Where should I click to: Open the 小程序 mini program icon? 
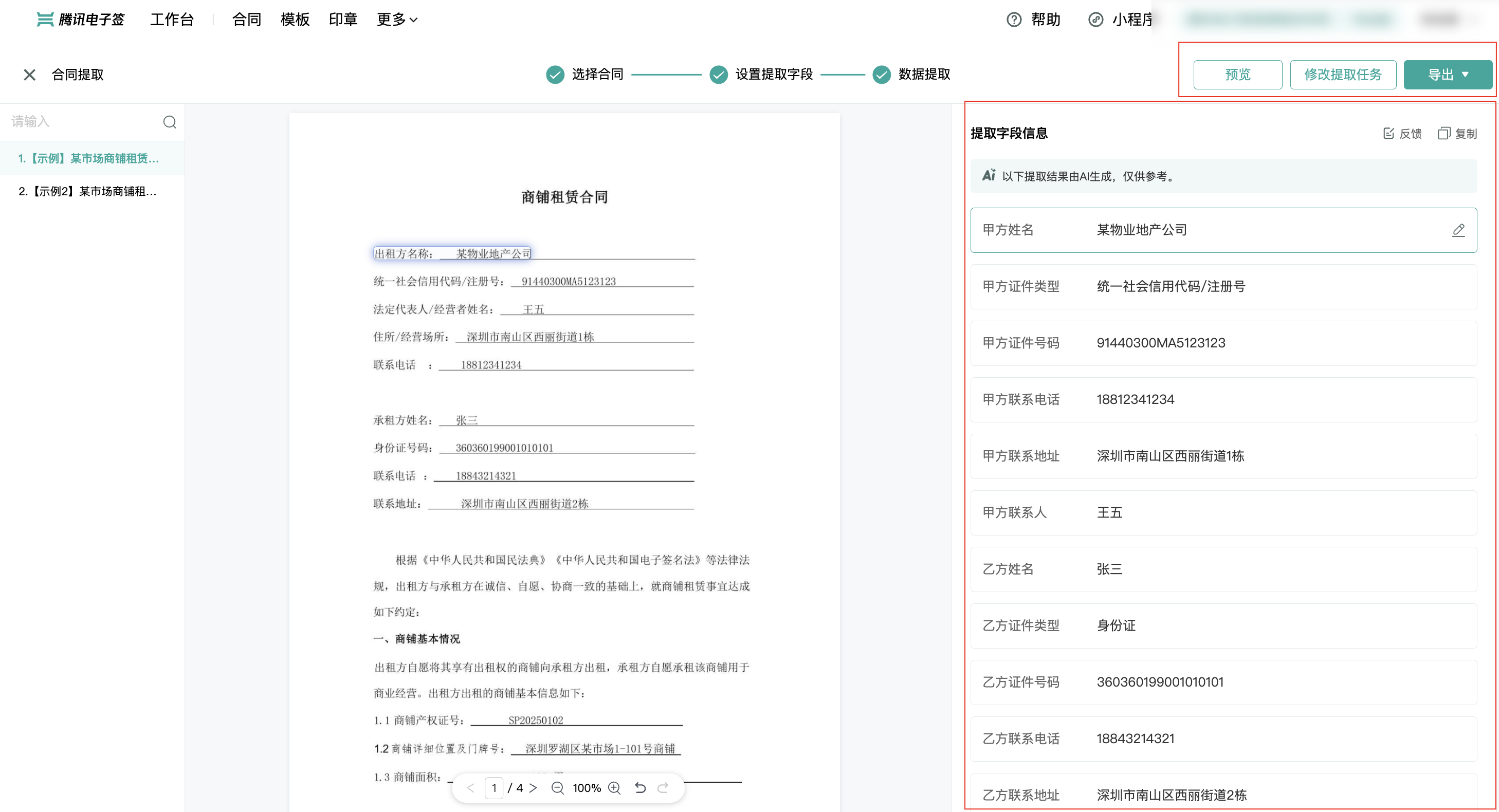click(x=1096, y=20)
